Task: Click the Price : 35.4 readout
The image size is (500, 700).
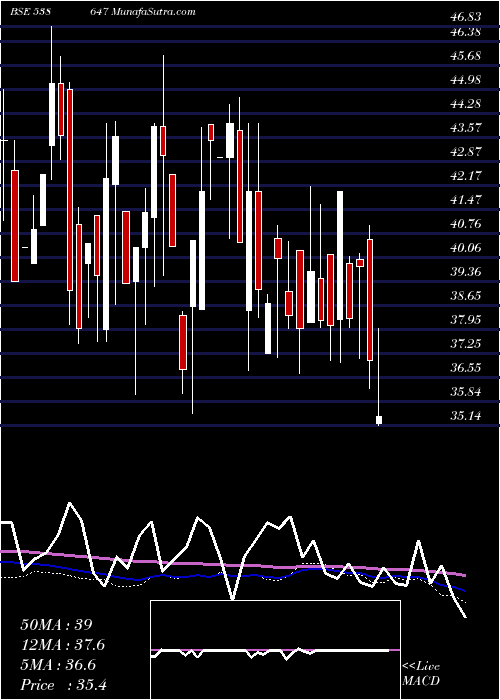Action: pyautogui.click(x=63, y=685)
